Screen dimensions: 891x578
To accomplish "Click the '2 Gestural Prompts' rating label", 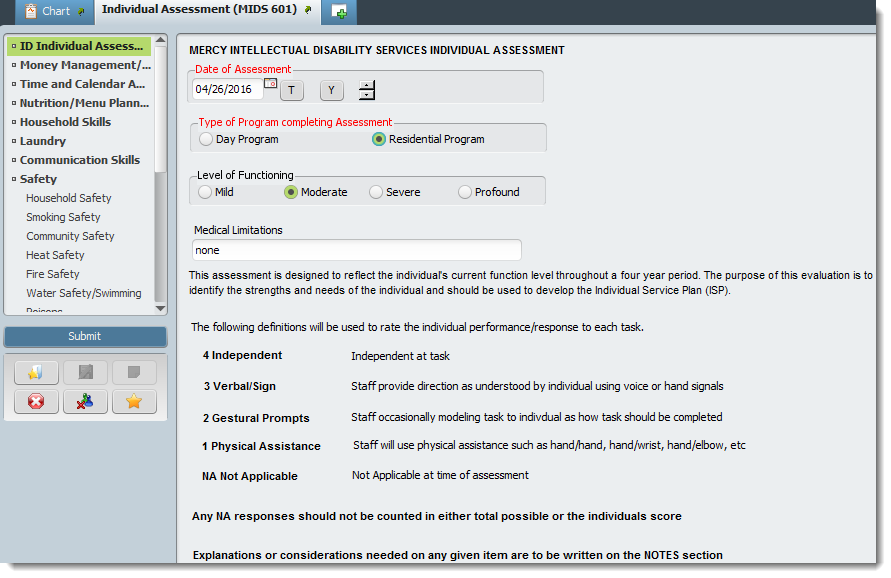I will click(x=256, y=418).
